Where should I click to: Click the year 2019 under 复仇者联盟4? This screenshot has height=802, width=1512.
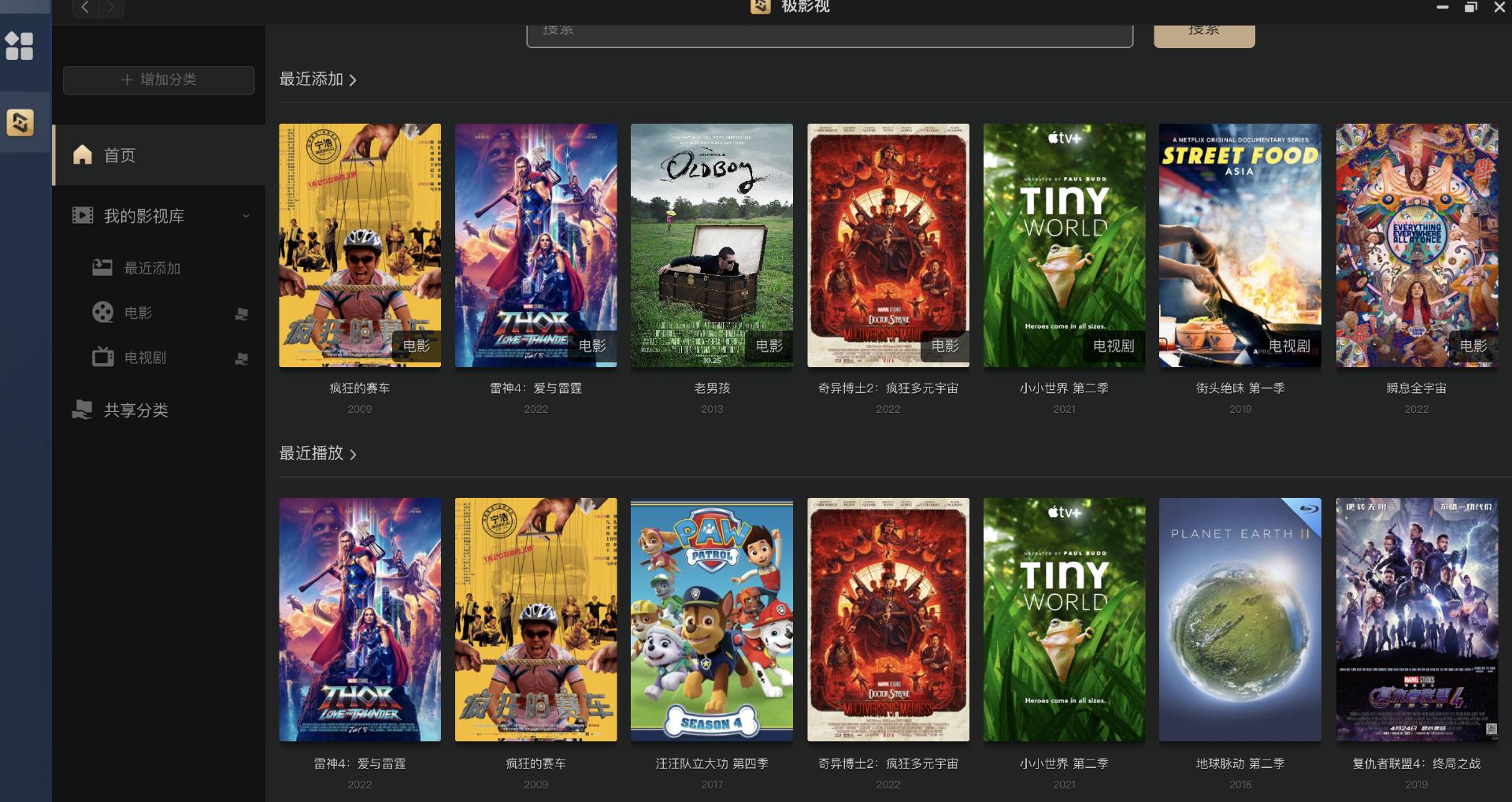[1417, 785]
